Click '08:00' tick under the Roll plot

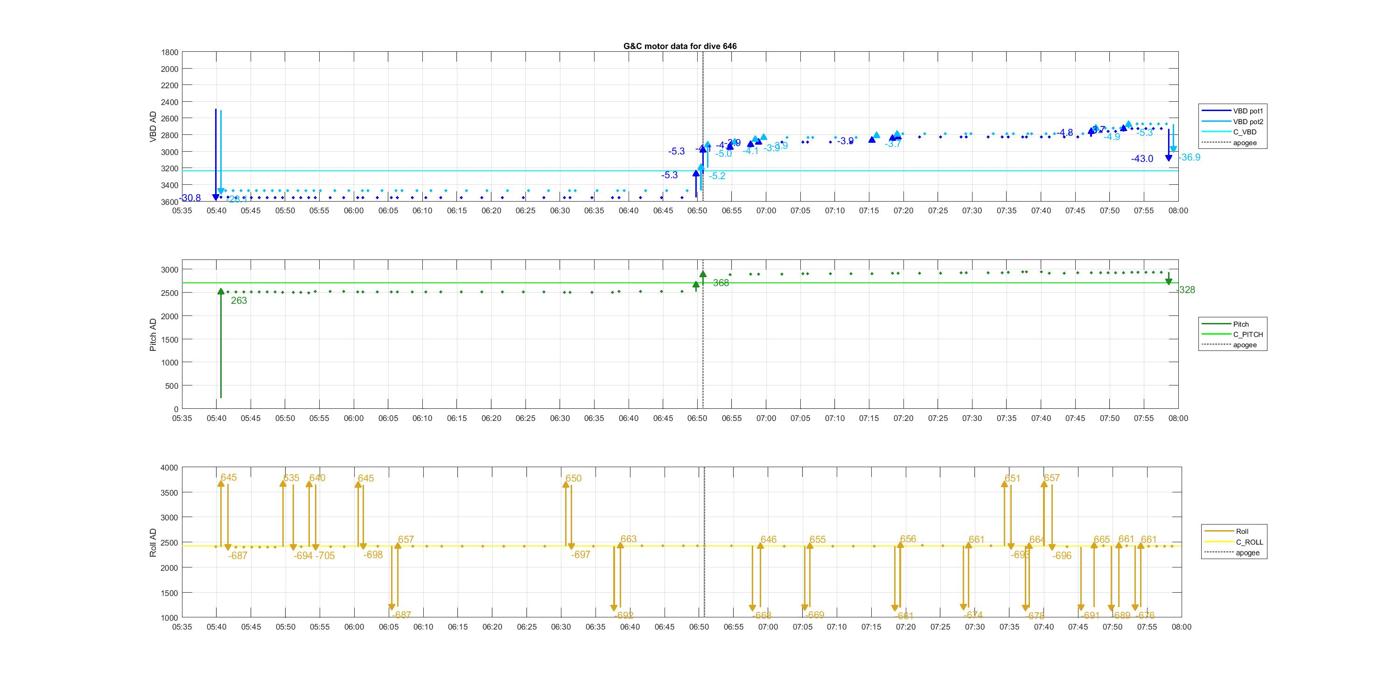(x=1180, y=627)
